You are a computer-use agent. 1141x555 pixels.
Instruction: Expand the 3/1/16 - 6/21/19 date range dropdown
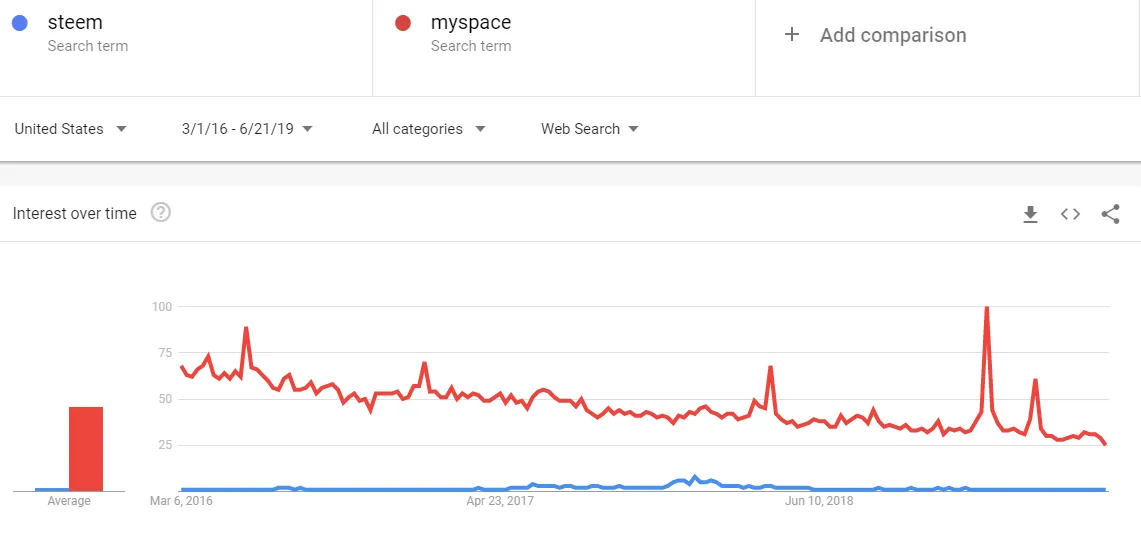[x=247, y=129]
